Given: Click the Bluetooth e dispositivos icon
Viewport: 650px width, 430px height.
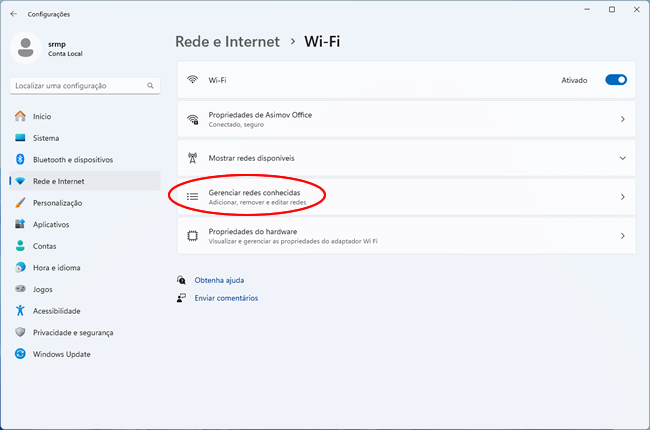Looking at the screenshot, I should (x=20, y=159).
